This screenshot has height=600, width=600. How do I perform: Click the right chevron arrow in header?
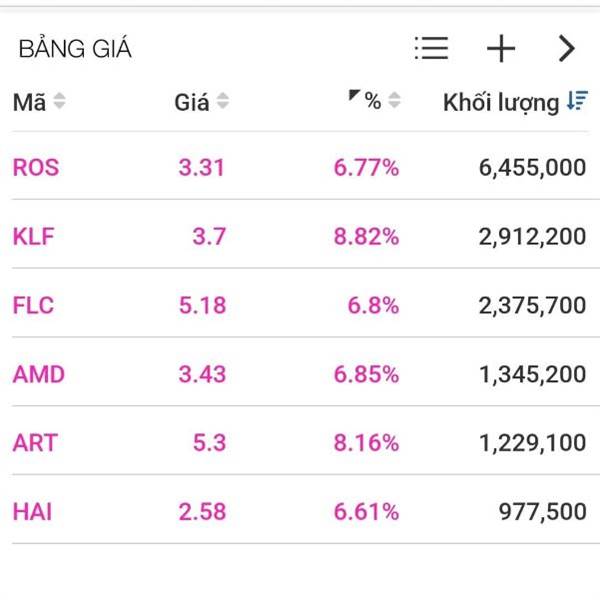click(566, 48)
